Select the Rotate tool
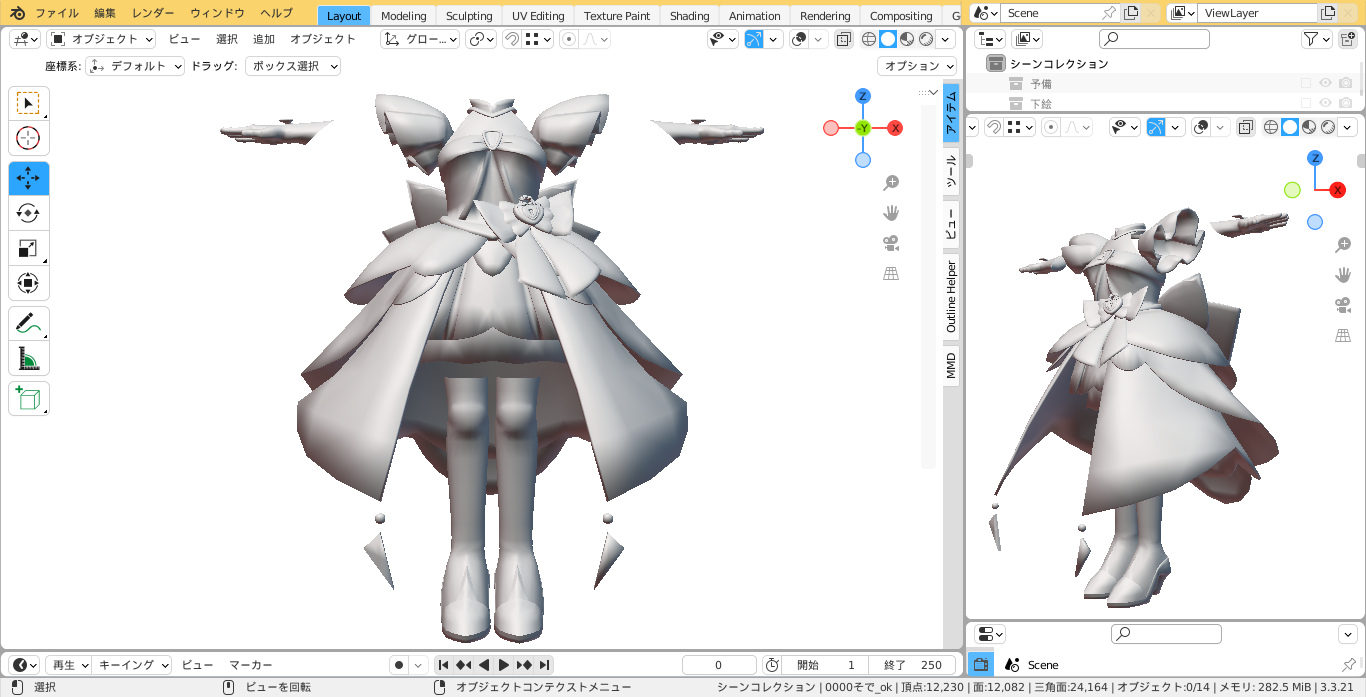Image resolution: width=1366 pixels, height=697 pixels. [x=28, y=213]
